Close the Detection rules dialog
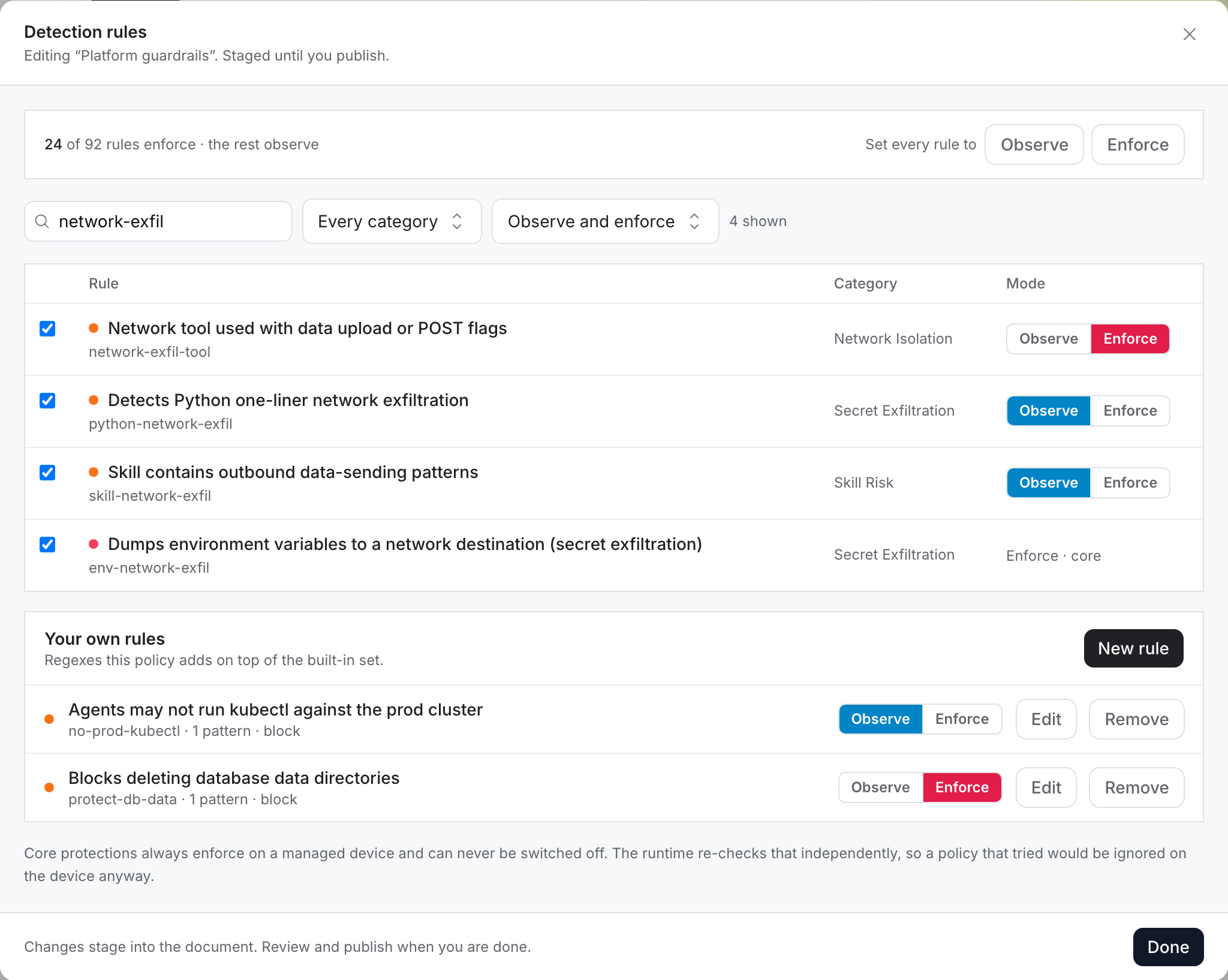The height and width of the screenshot is (980, 1228). (1190, 34)
